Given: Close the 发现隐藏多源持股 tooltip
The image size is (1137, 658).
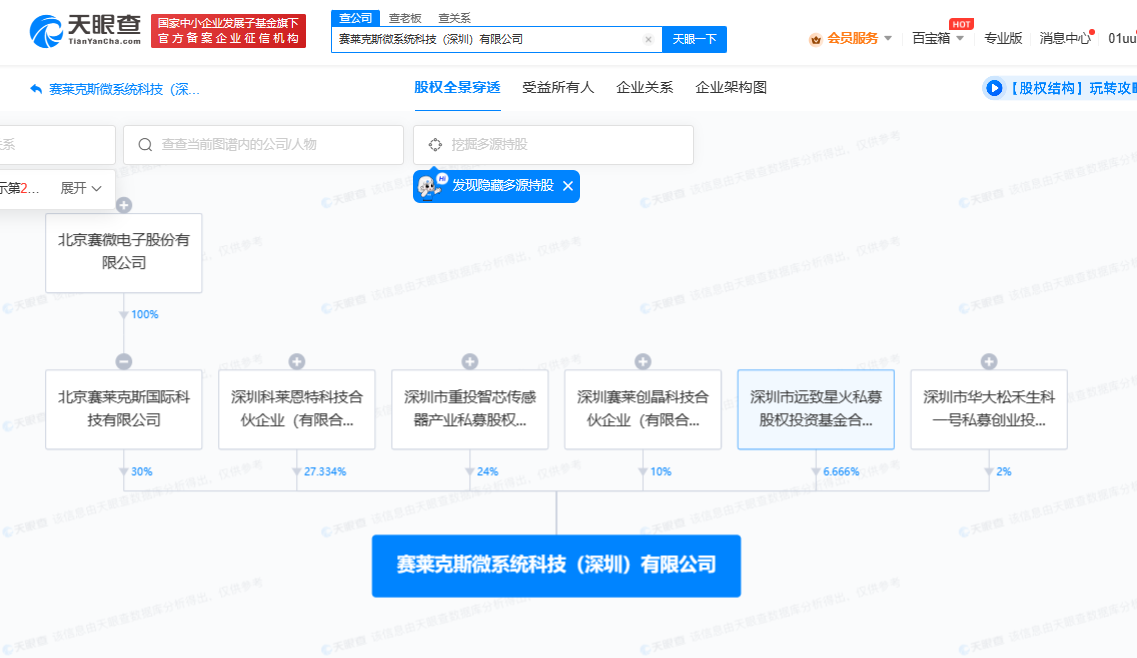Looking at the screenshot, I should tap(568, 186).
